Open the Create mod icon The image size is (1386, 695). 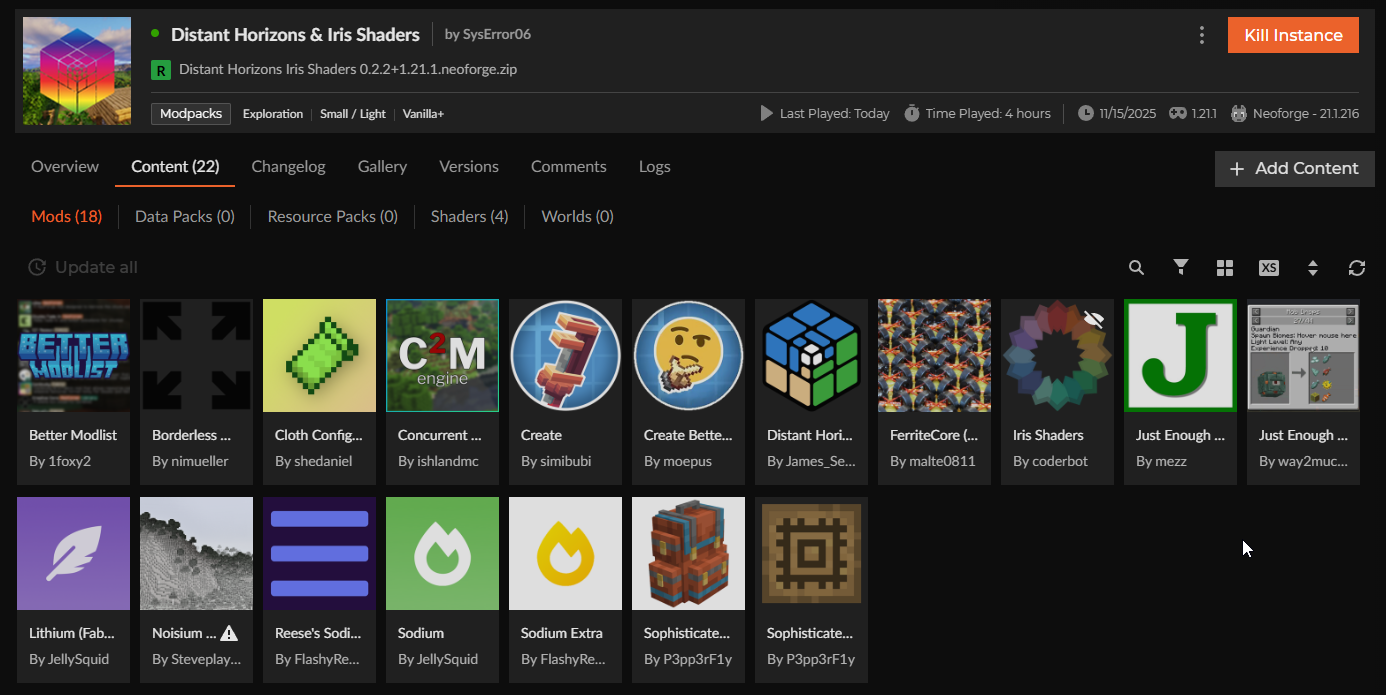click(x=566, y=355)
